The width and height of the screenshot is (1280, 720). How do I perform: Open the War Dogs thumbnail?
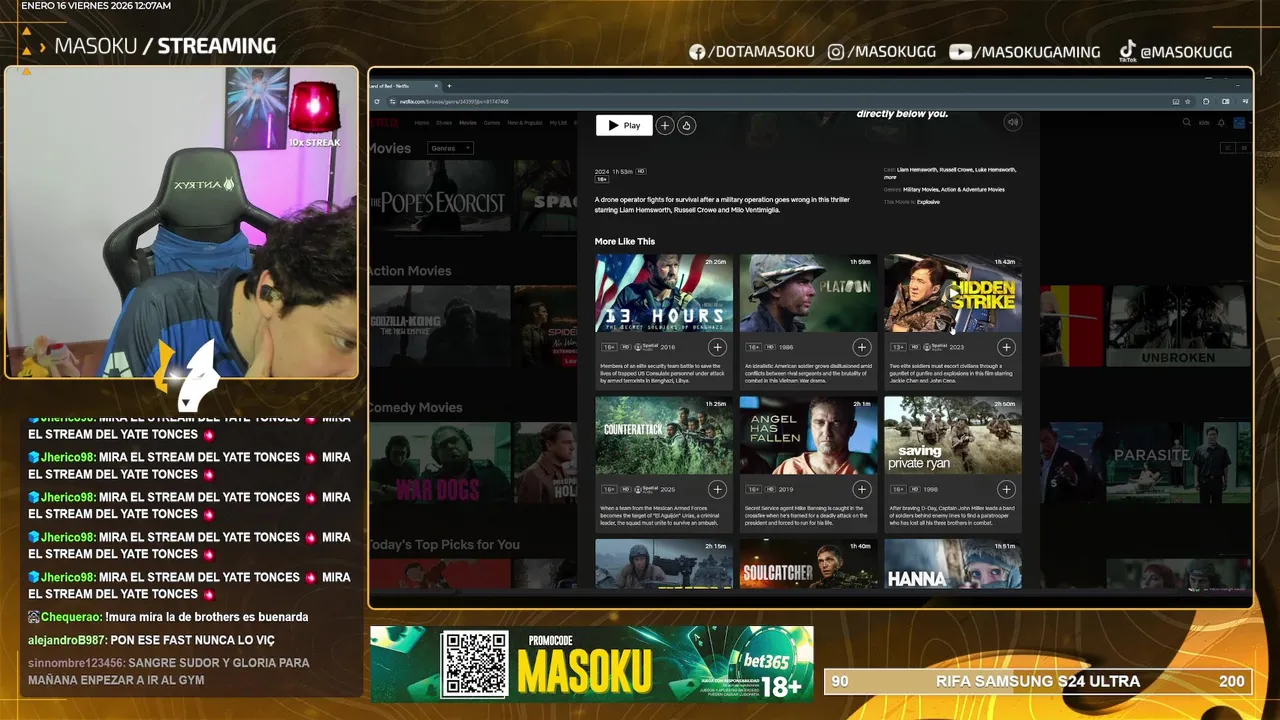click(440, 462)
